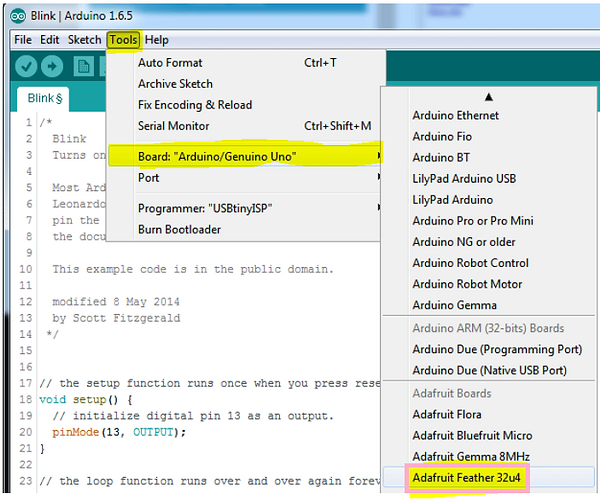Select the plain LilyPad Arduino board
This screenshot has height=500, width=600.
pos(489,200)
